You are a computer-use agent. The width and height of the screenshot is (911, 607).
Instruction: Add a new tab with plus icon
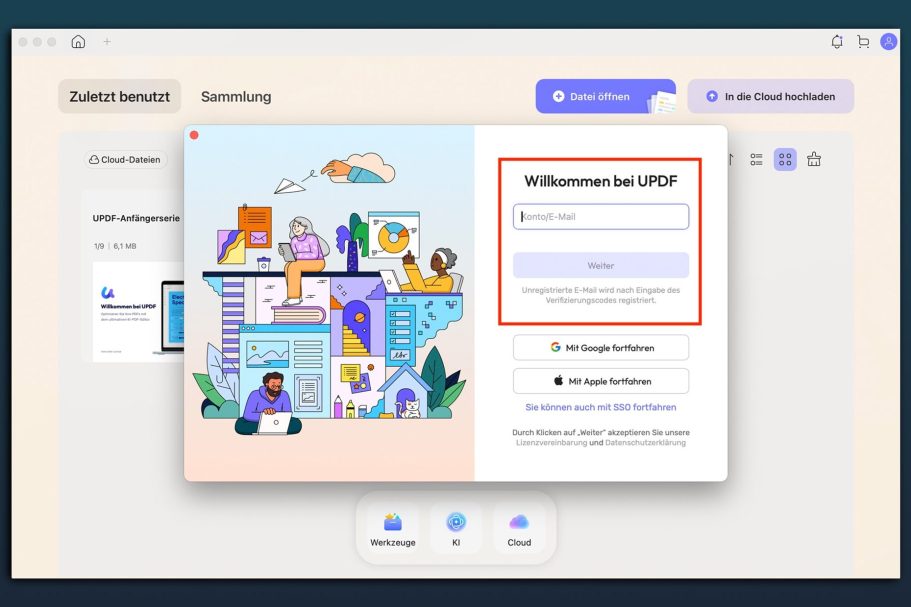[107, 42]
